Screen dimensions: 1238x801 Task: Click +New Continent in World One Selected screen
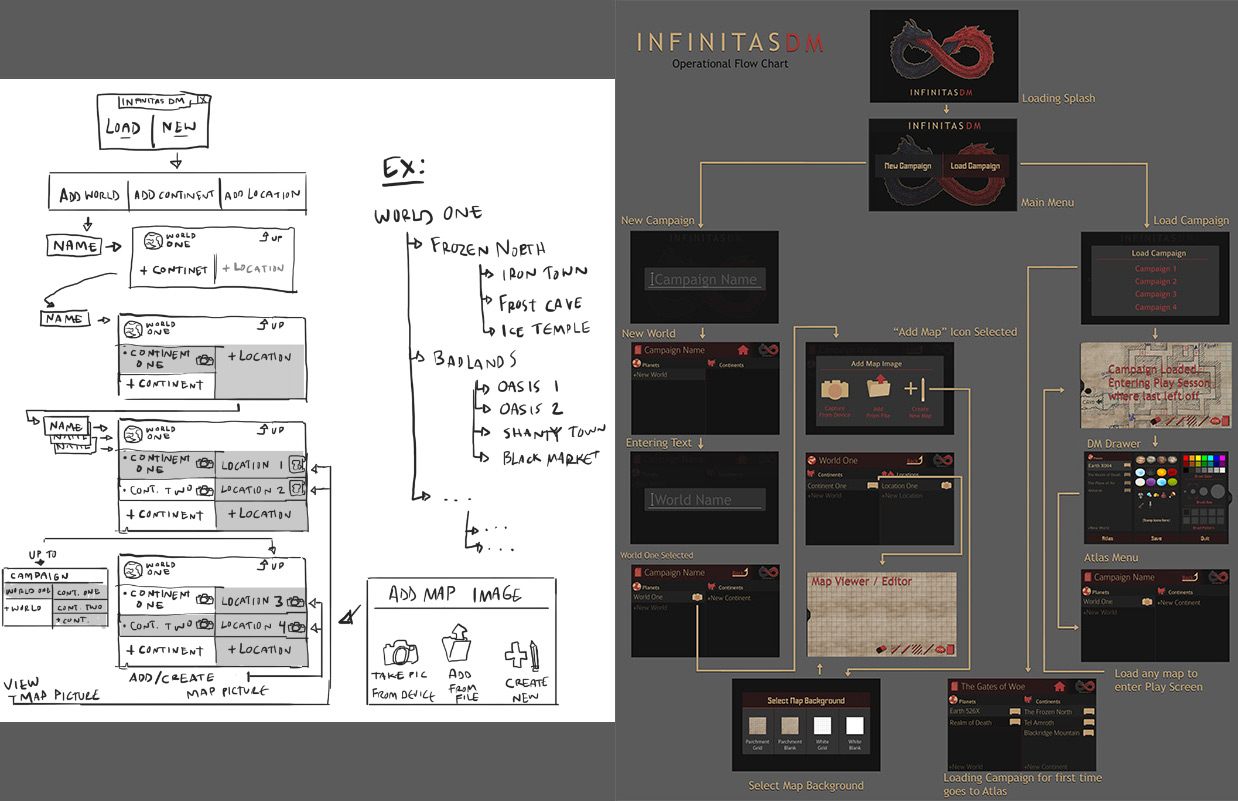point(730,598)
